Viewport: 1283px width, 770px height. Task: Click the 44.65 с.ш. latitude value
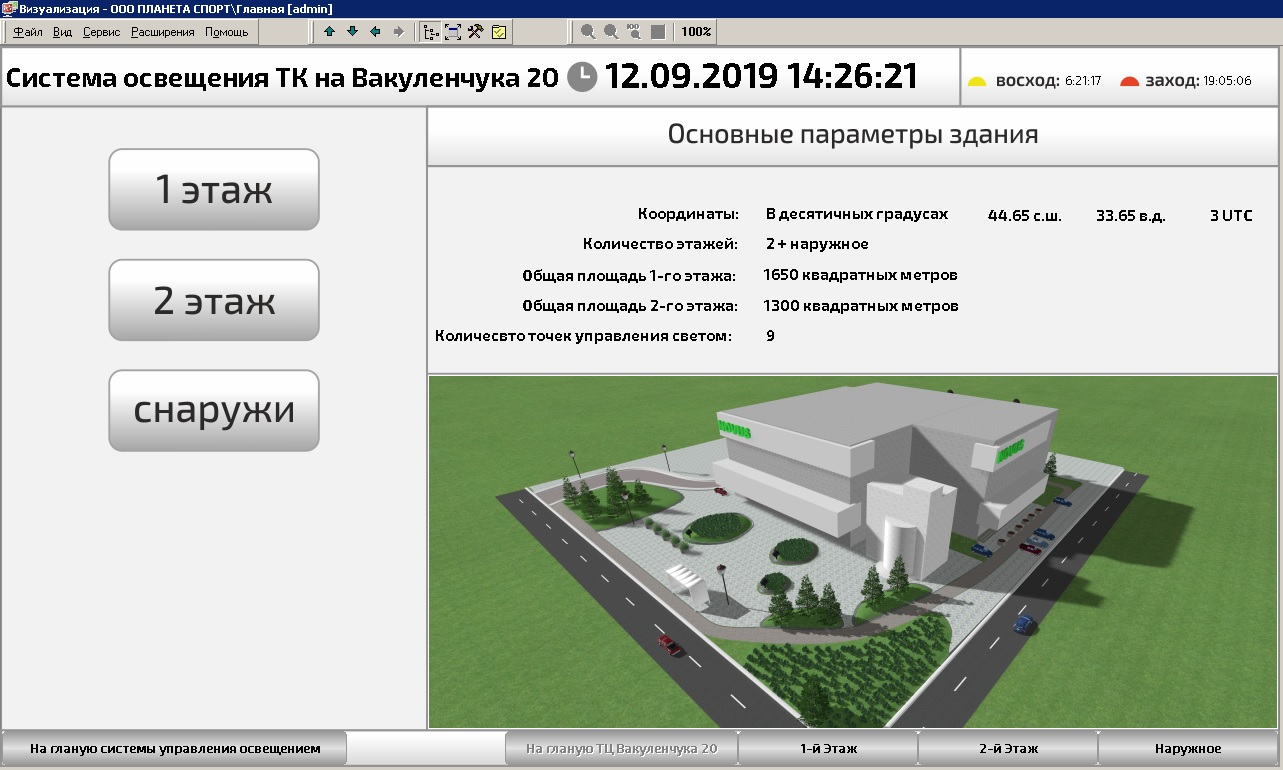[1024, 215]
